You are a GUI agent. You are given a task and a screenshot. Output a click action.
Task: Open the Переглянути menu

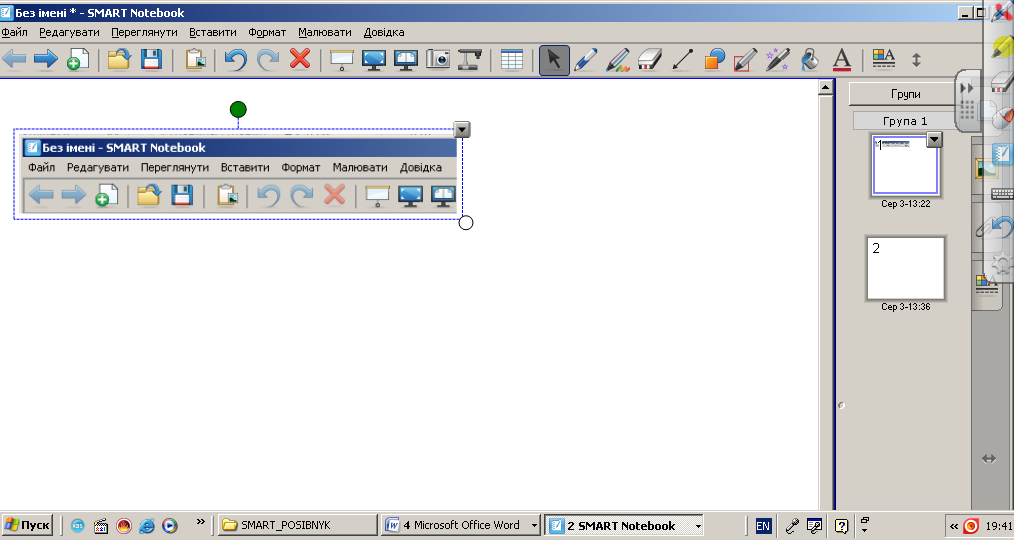144,32
